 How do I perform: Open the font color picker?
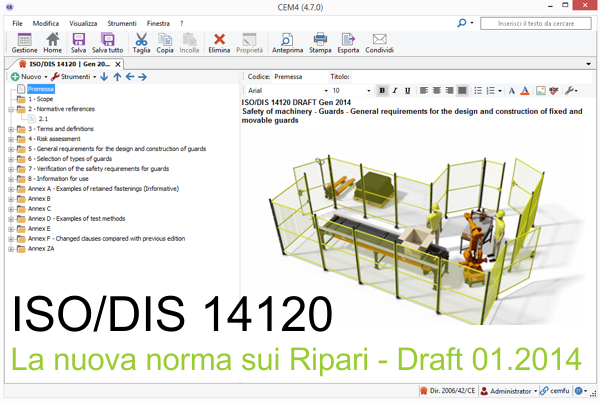525,90
